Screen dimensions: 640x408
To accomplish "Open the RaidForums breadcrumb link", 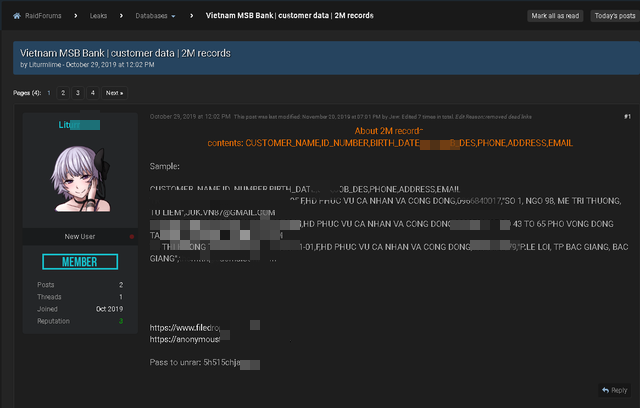I will pyautogui.click(x=45, y=16).
